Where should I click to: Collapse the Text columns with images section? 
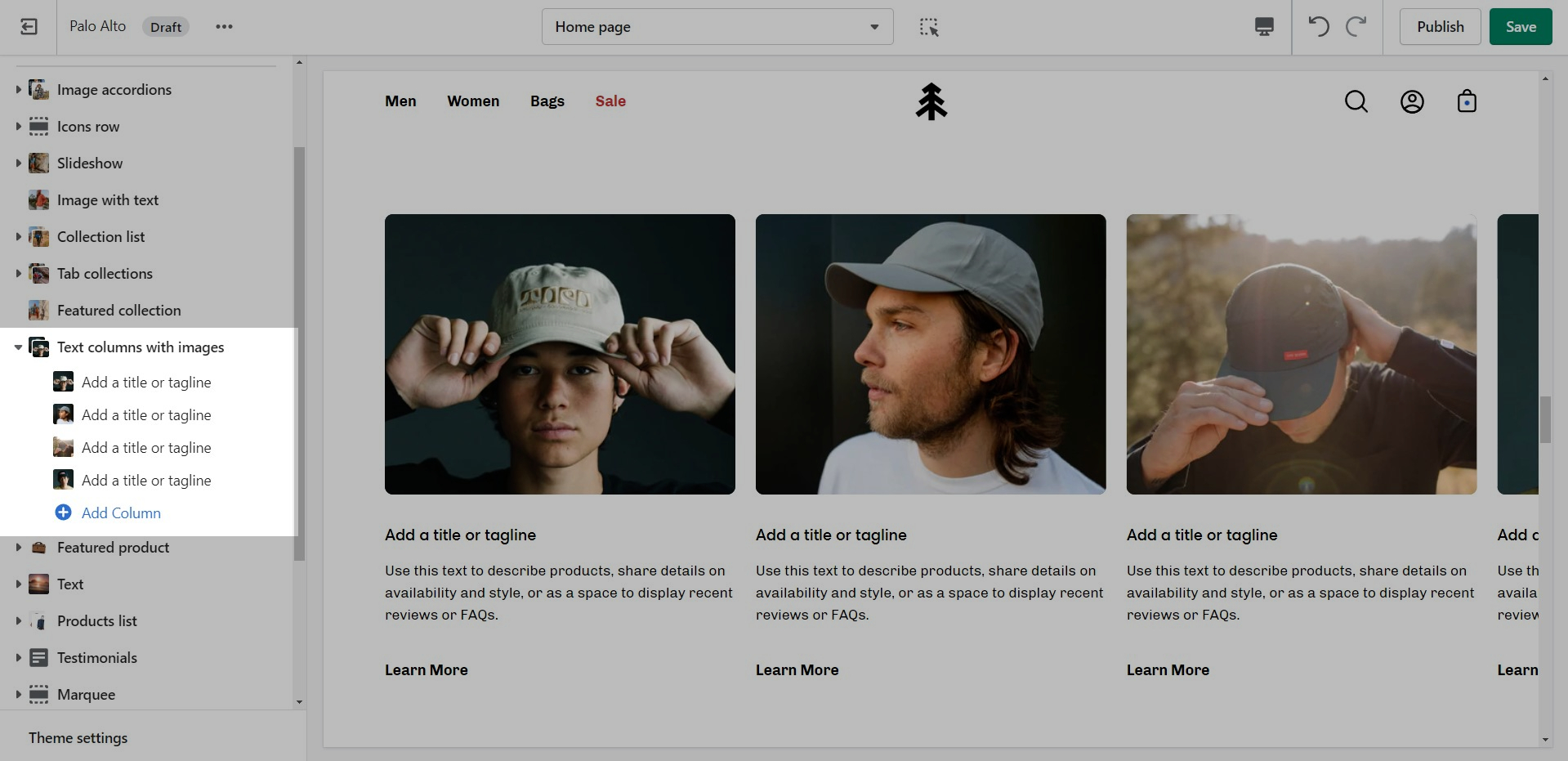[18, 347]
